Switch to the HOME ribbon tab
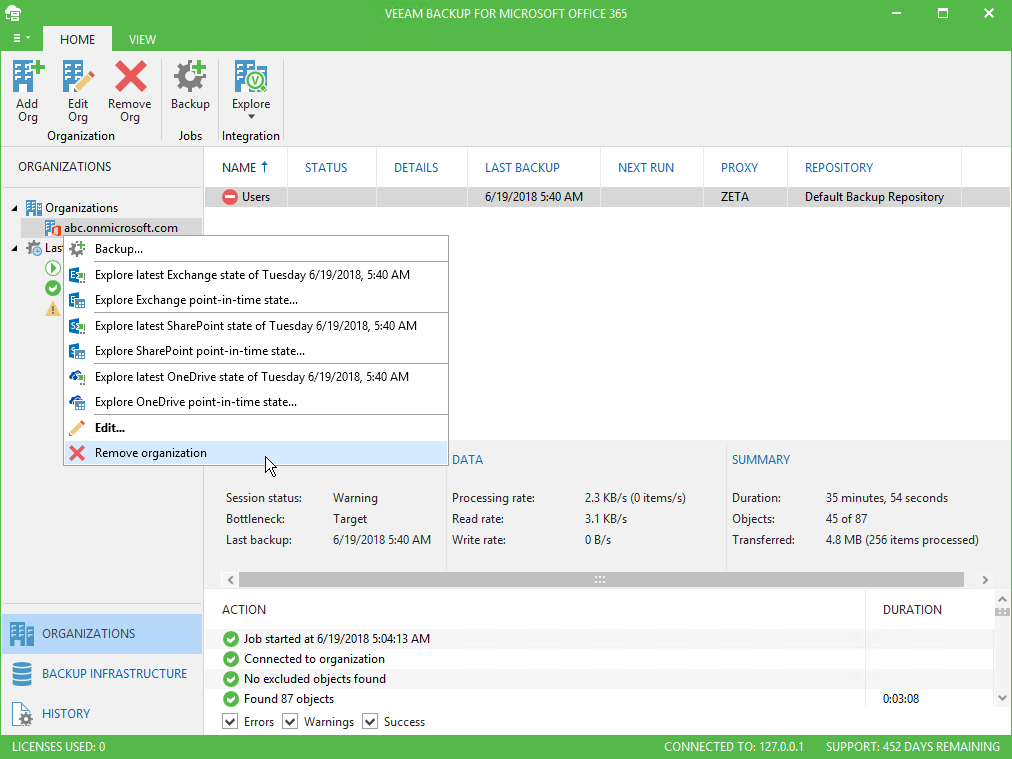1012x759 pixels. pyautogui.click(x=77, y=39)
